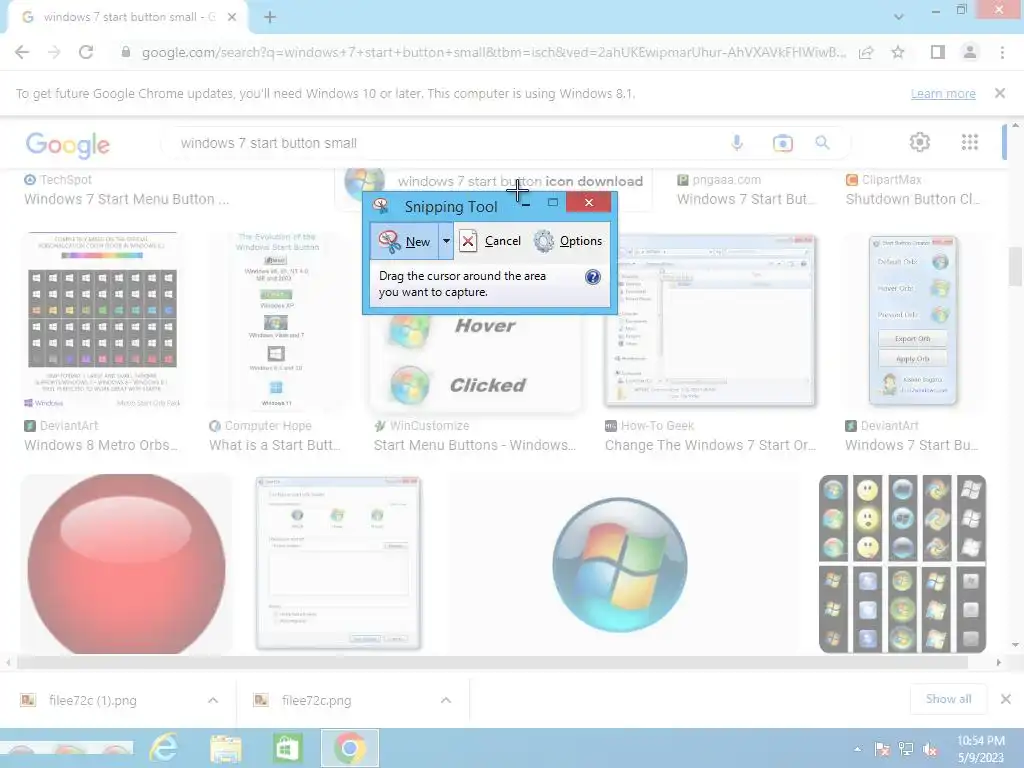Image resolution: width=1024 pixels, height=768 pixels.
Task: Click 'Windows 7 Start Menu Button ...' TechSpot title
Action: (x=127, y=199)
